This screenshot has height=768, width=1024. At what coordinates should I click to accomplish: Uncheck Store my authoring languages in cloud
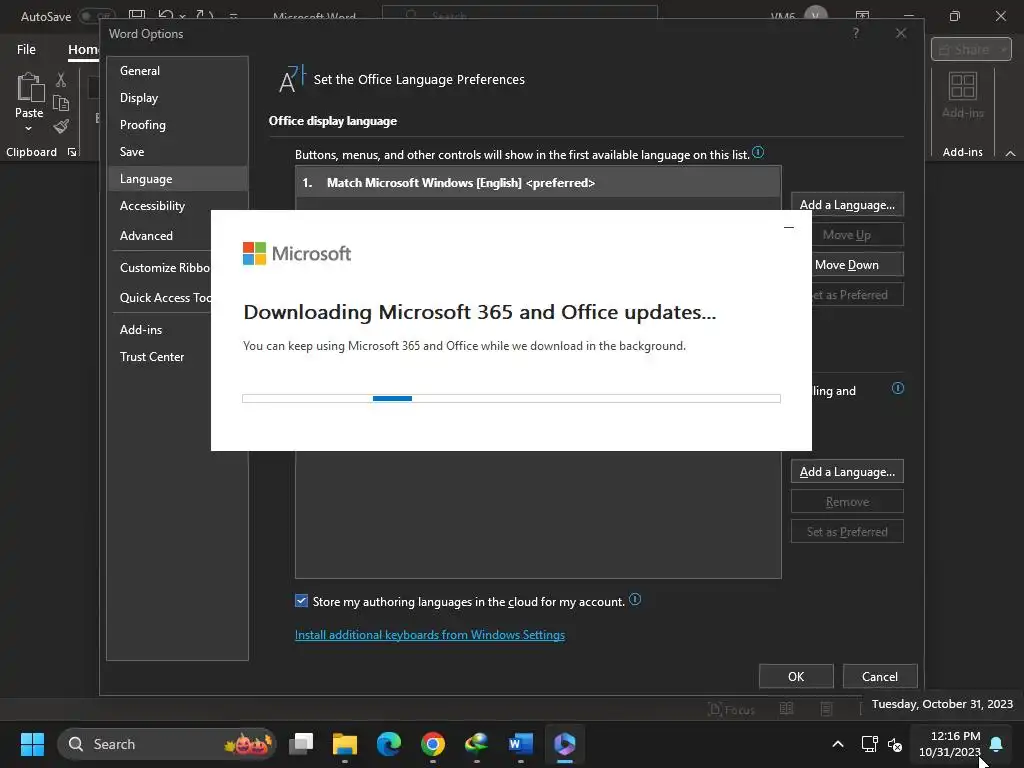pyautogui.click(x=301, y=601)
